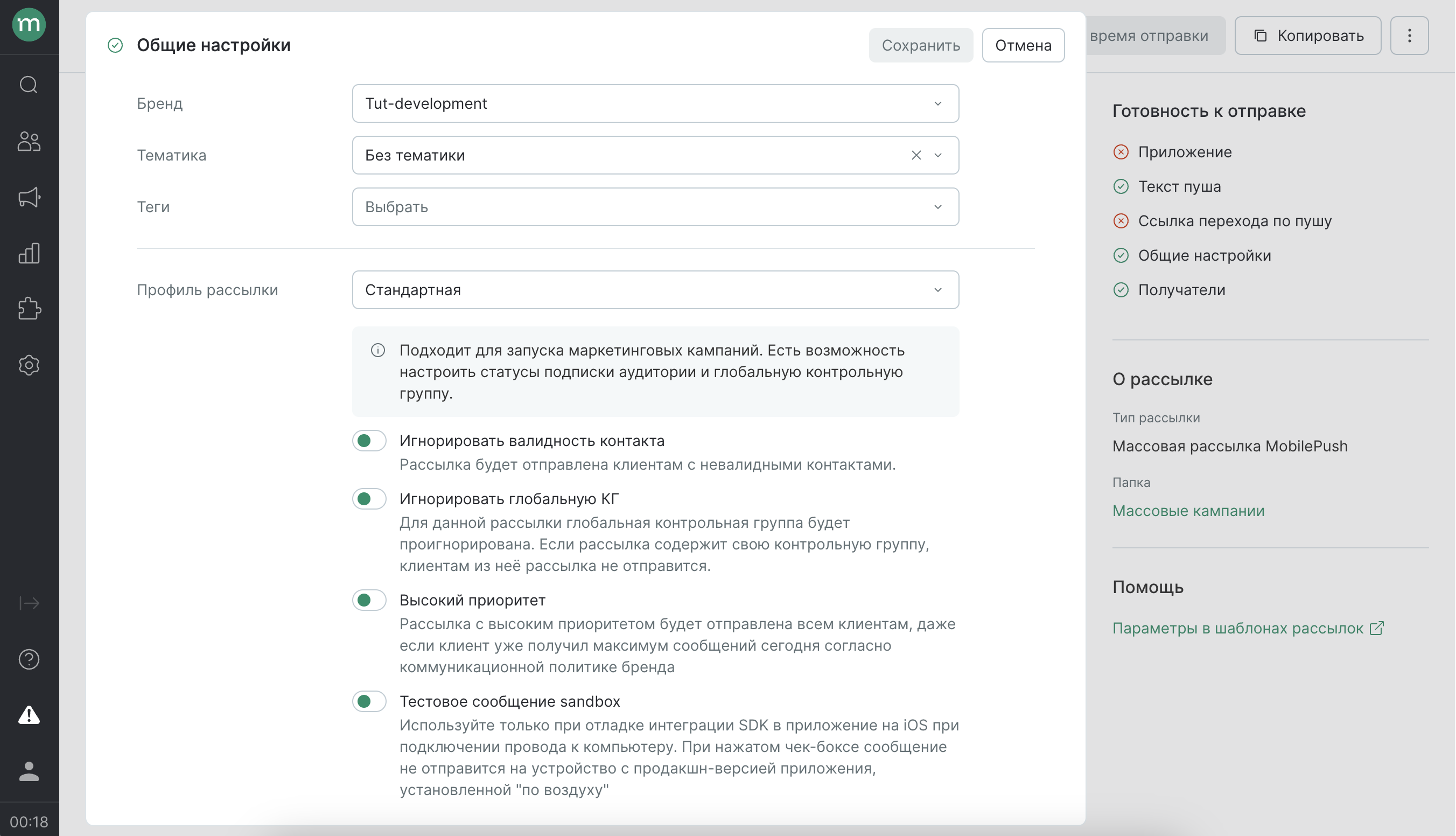The width and height of the screenshot is (1456, 836).
Task: Toggle Тестовое сообщение sandbox switch
Action: 369,701
